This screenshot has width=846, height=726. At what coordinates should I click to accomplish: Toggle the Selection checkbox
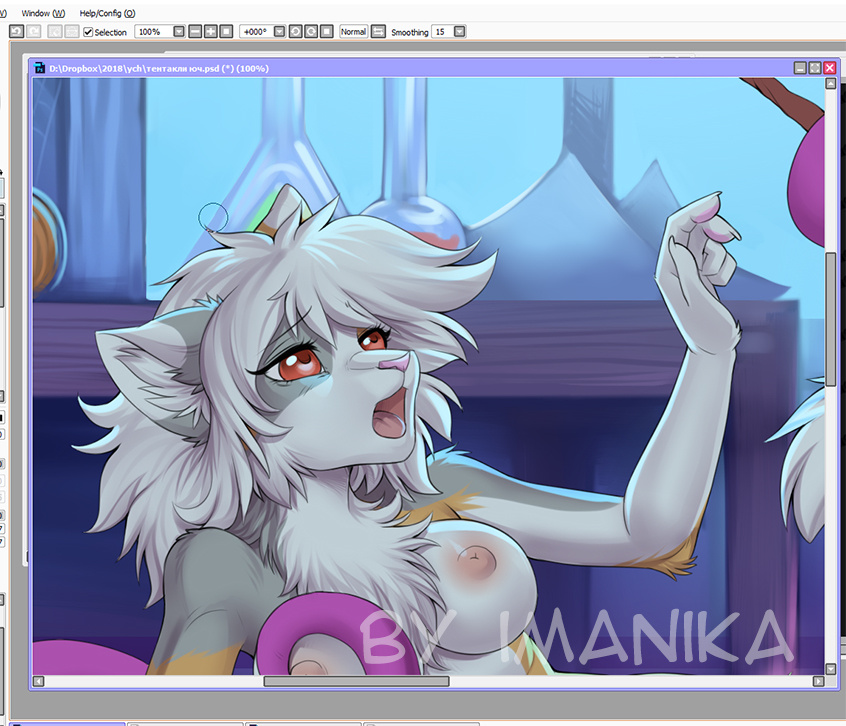[x=88, y=32]
